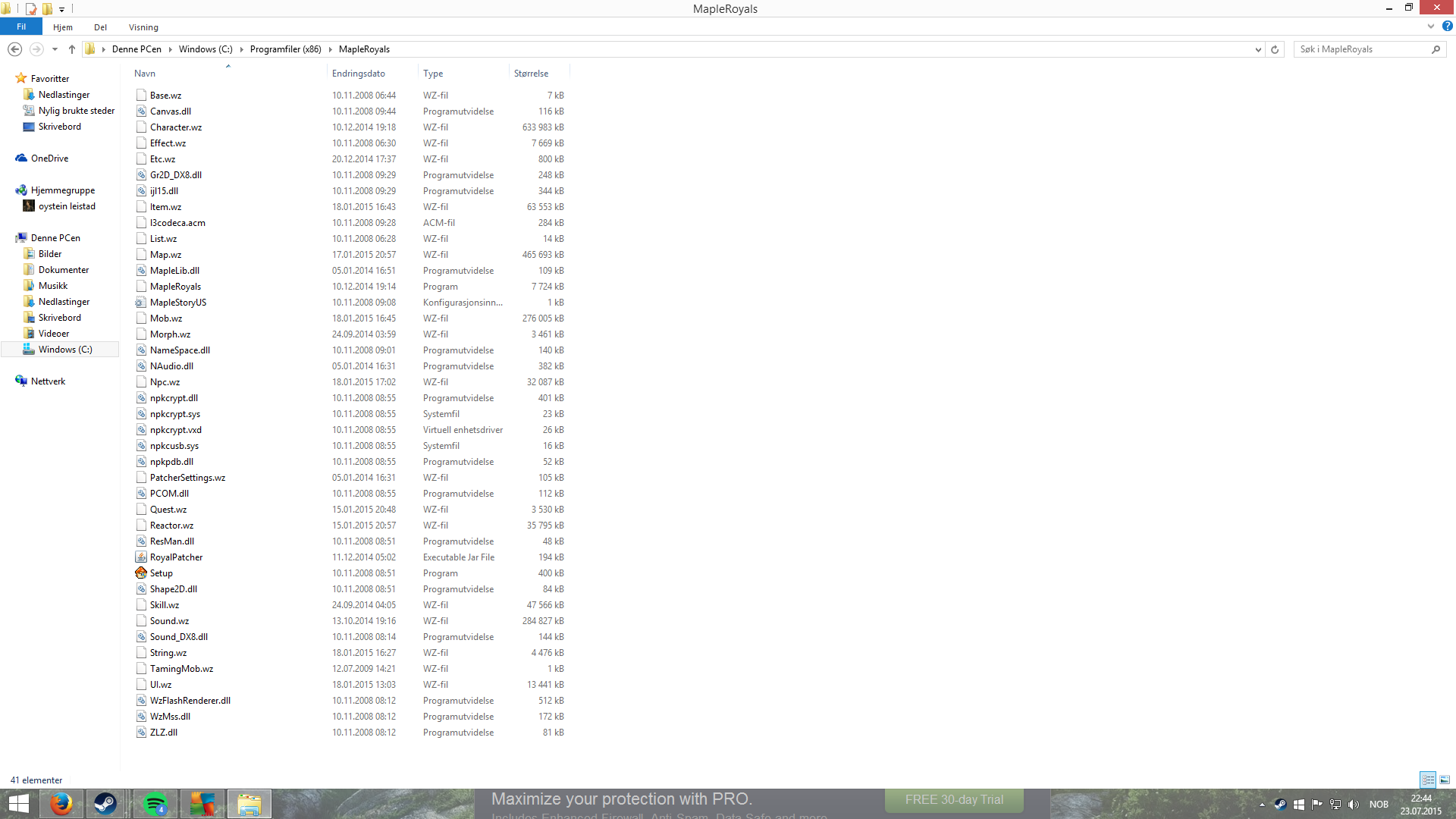Screen dimensions: 1456x819
Task: Expand the ribbon with chevron
Action: coord(1431,27)
